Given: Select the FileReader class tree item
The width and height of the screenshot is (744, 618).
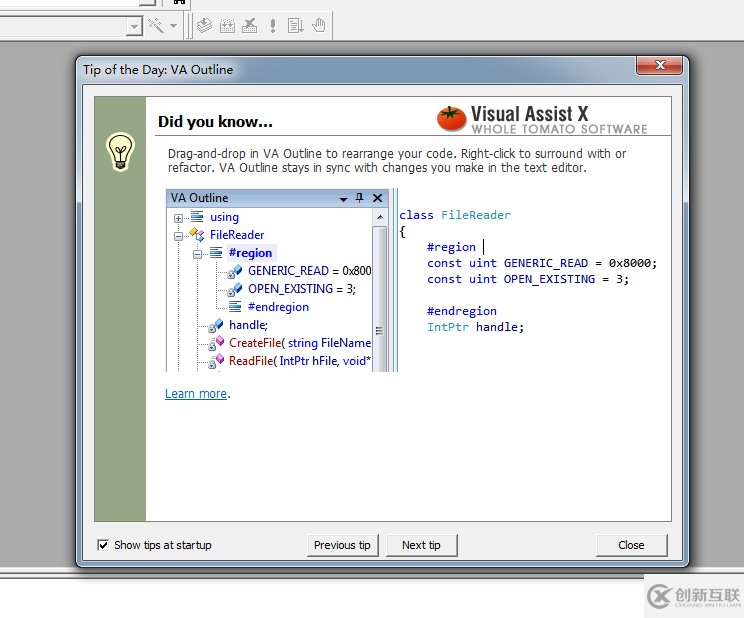Looking at the screenshot, I should [237, 235].
